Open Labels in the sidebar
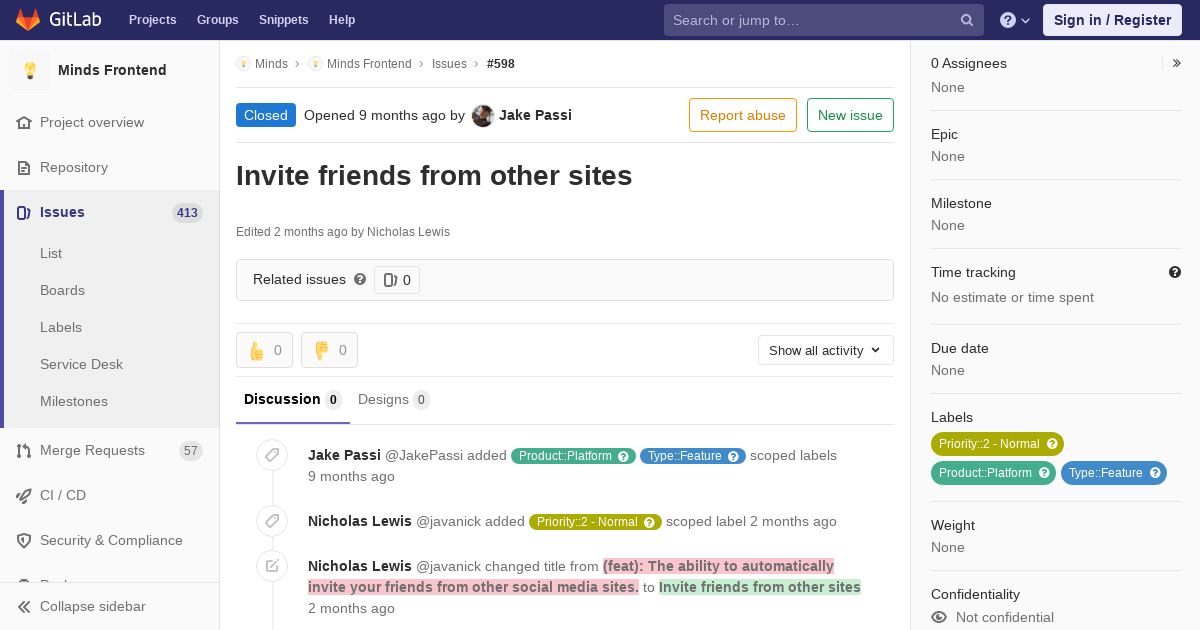 tap(61, 328)
